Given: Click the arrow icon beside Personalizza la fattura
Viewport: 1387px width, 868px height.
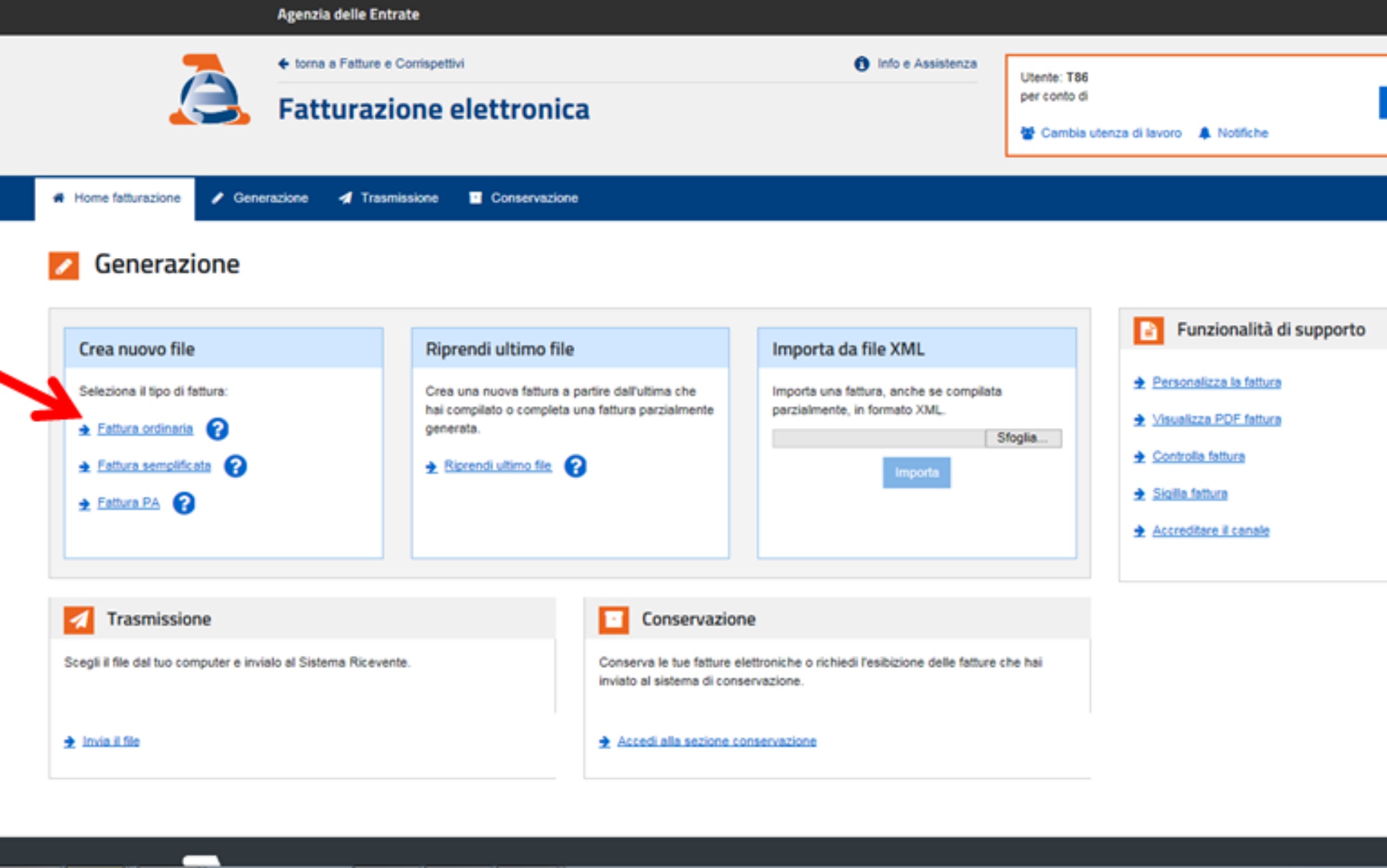Looking at the screenshot, I should tap(1140, 383).
